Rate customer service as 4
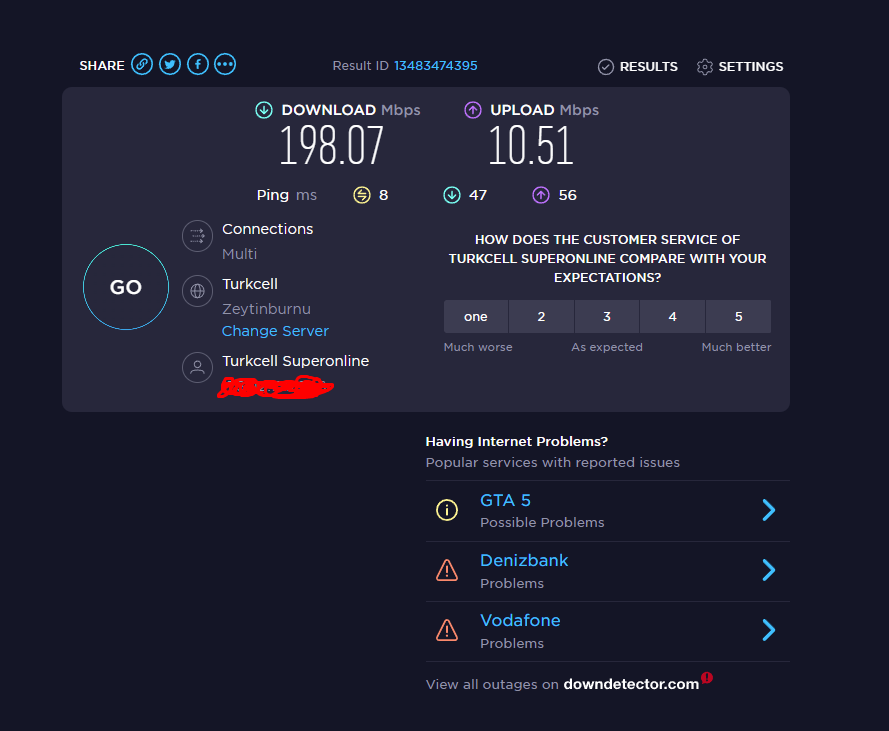The width and height of the screenshot is (889, 731). click(x=672, y=316)
